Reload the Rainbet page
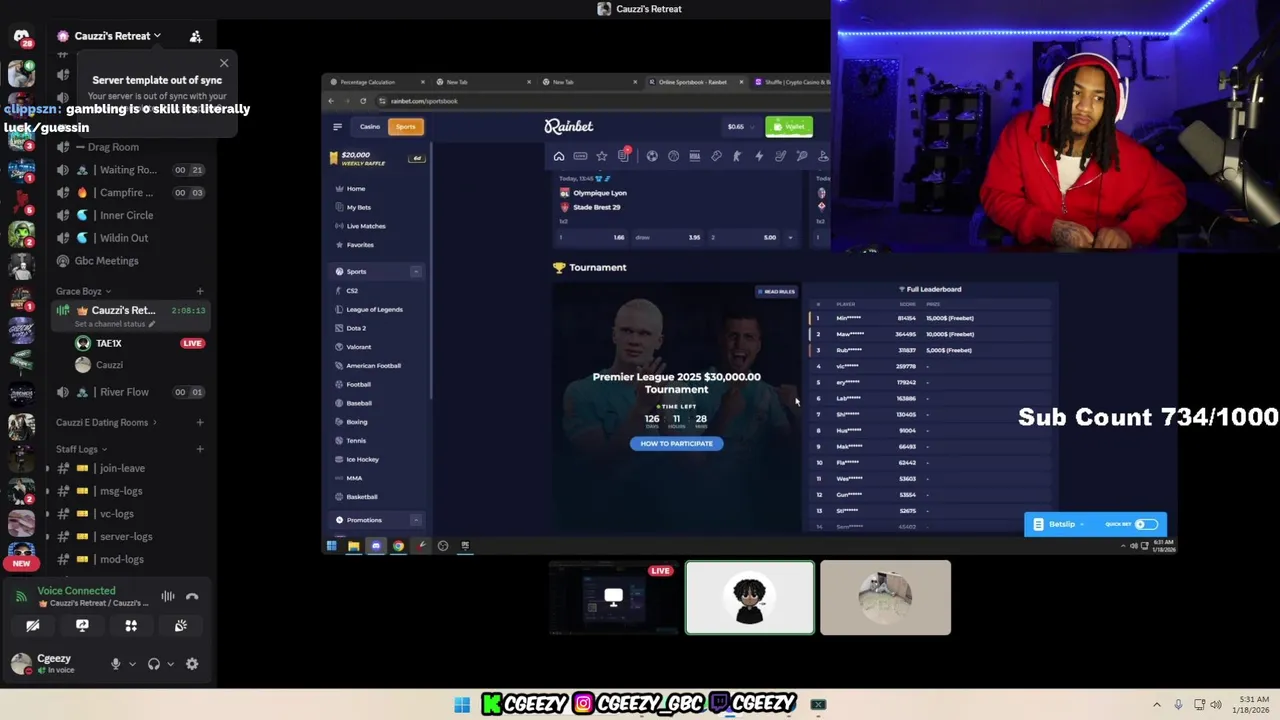 [x=363, y=101]
